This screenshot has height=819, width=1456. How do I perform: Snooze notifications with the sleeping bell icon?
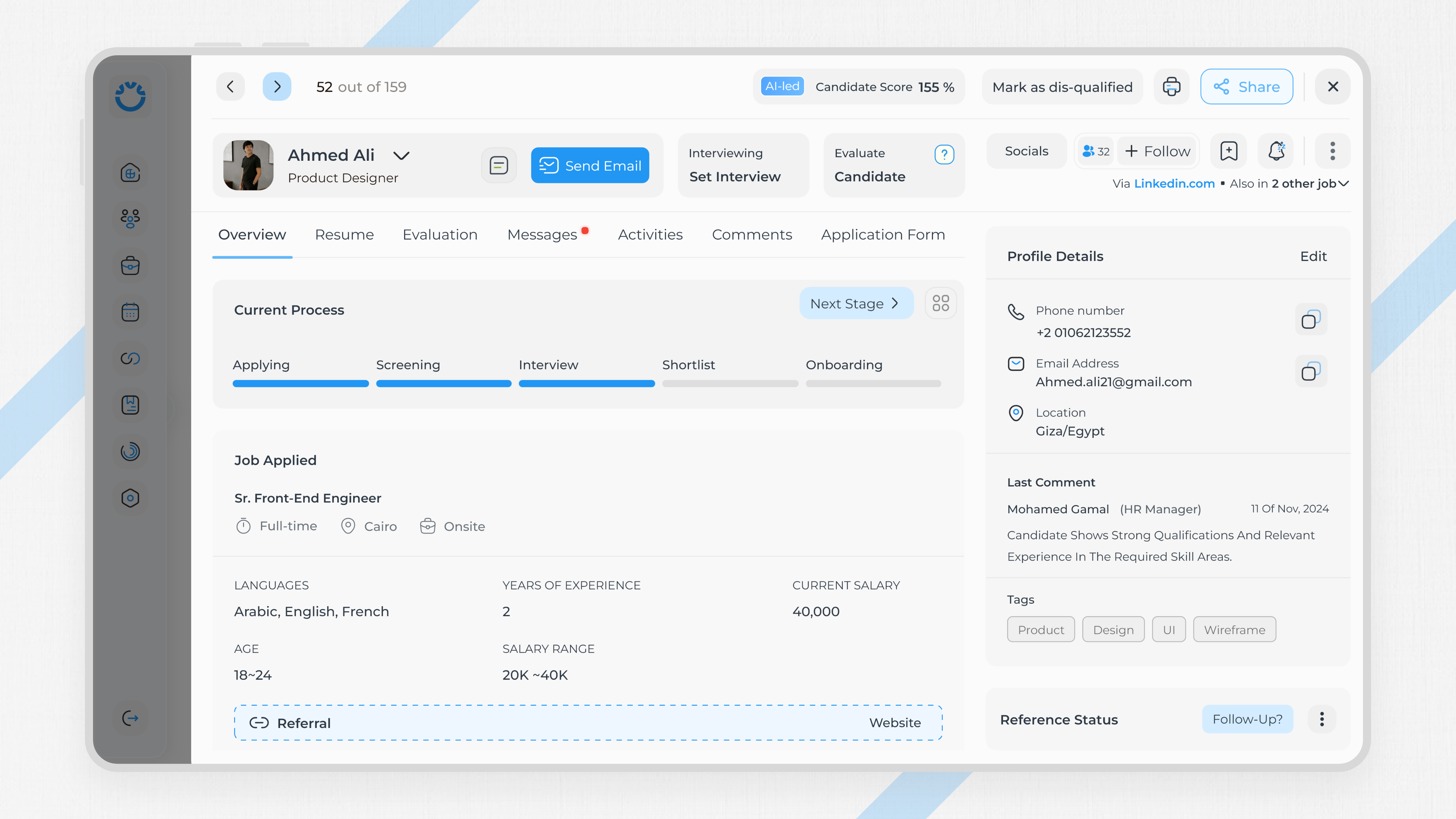coord(1276,151)
